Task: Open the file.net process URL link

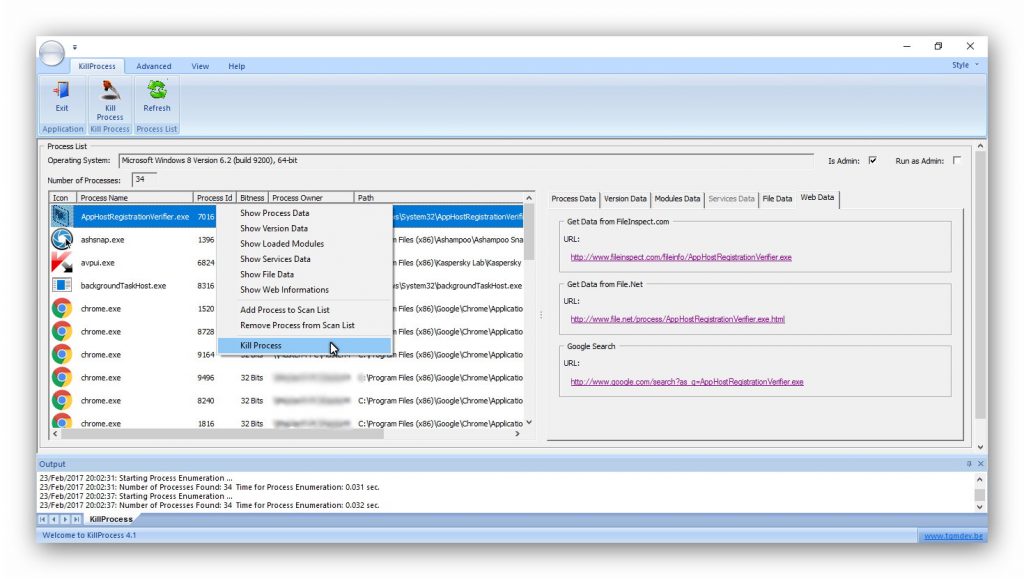Action: (x=678, y=319)
